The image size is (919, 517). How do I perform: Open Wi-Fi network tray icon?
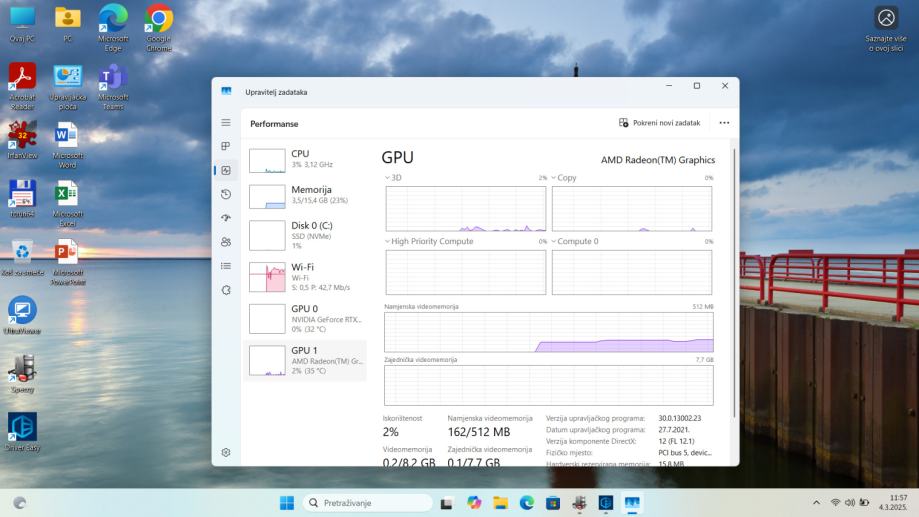pos(836,503)
